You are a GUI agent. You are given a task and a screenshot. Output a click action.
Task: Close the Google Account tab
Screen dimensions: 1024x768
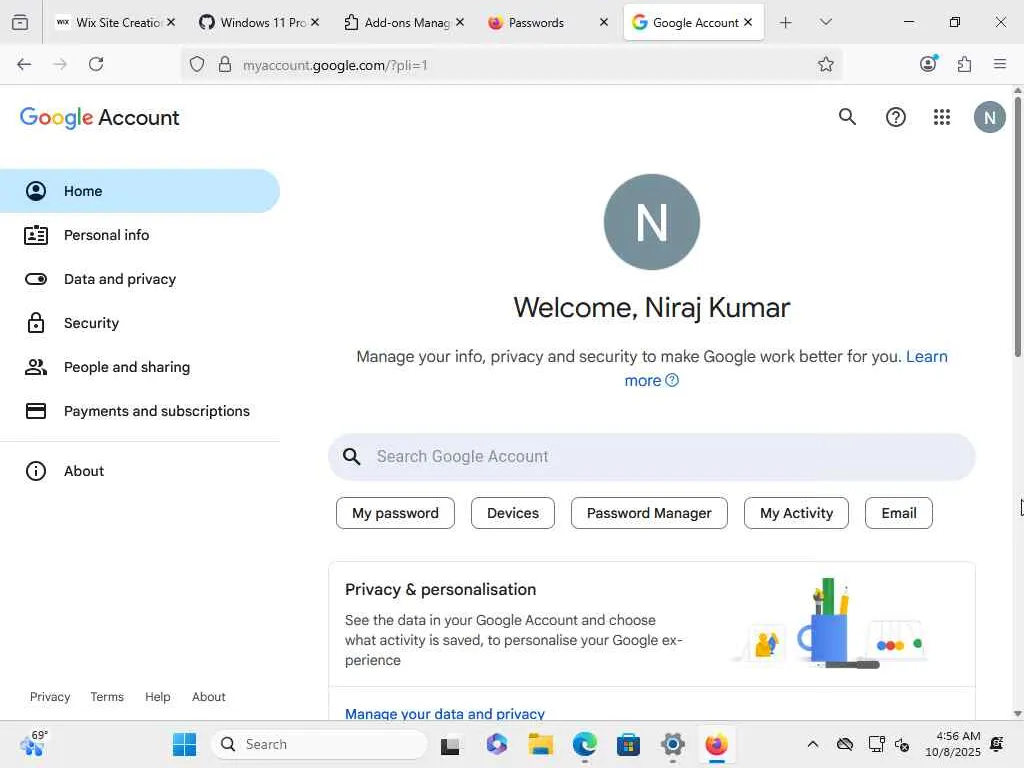click(x=748, y=22)
